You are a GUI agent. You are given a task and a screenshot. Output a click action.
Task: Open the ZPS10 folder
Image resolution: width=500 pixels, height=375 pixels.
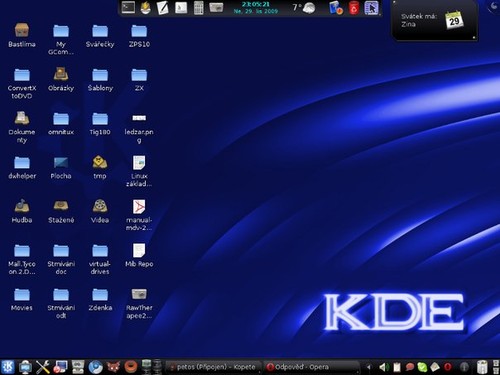tap(139, 35)
